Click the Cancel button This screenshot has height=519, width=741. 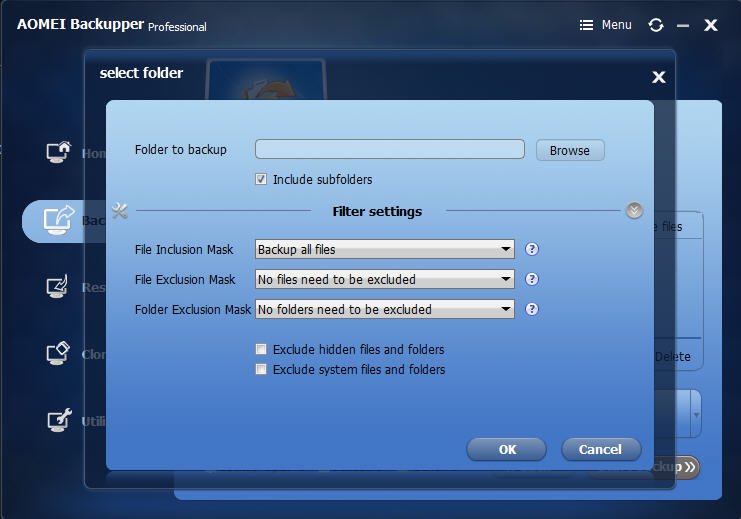[x=601, y=449]
